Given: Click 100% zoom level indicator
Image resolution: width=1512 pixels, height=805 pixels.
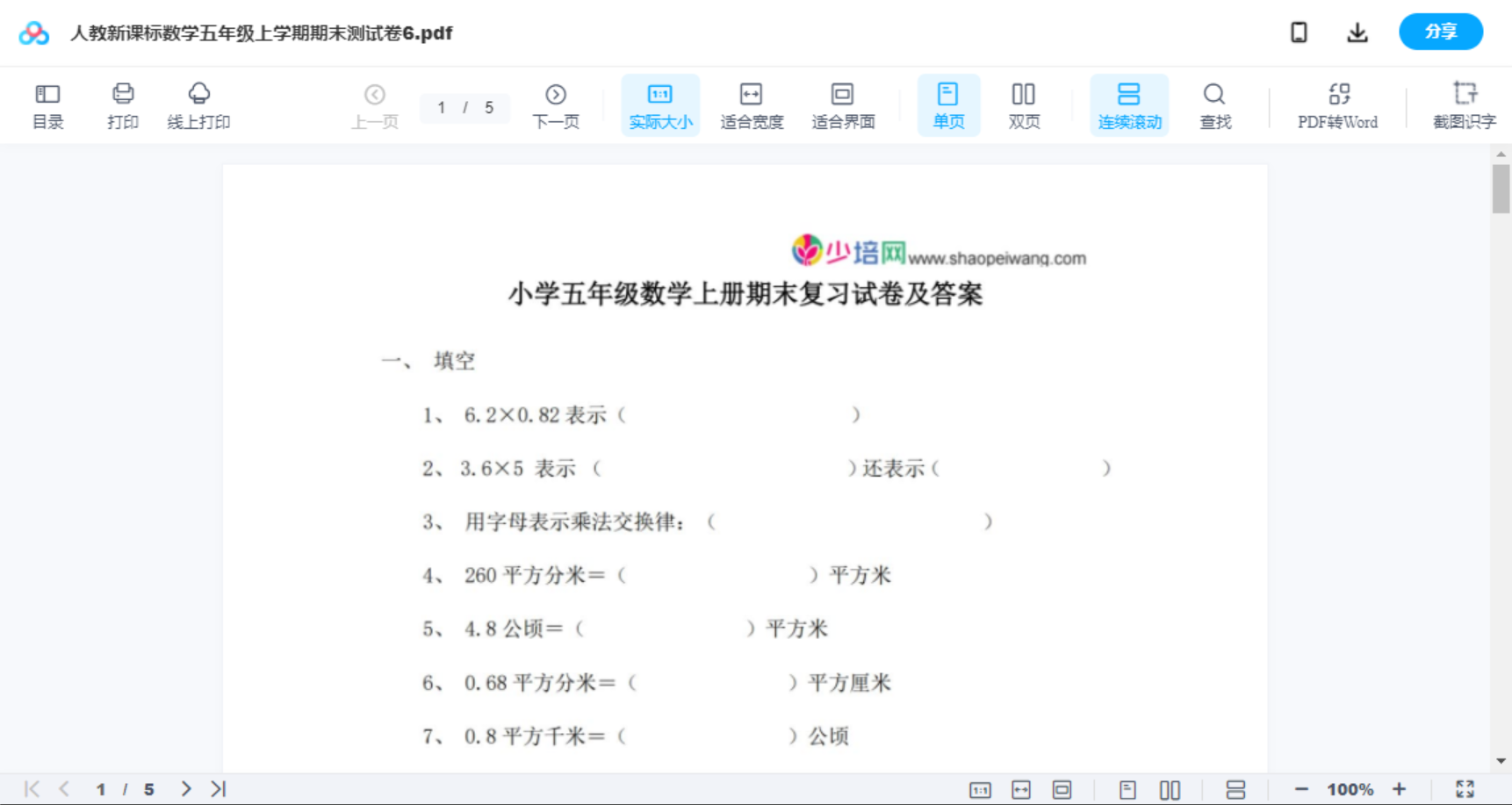Looking at the screenshot, I should click(x=1350, y=788).
